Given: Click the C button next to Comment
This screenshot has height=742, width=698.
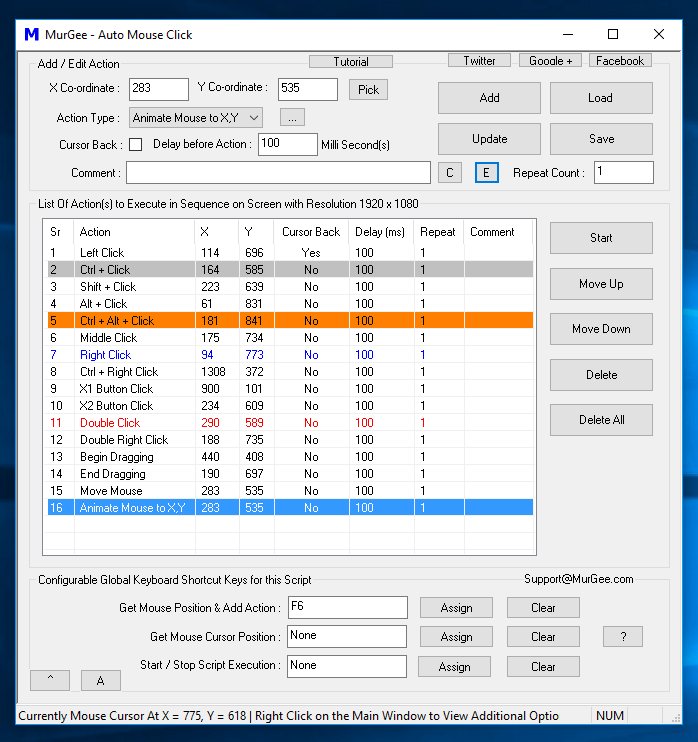Looking at the screenshot, I should [450, 173].
